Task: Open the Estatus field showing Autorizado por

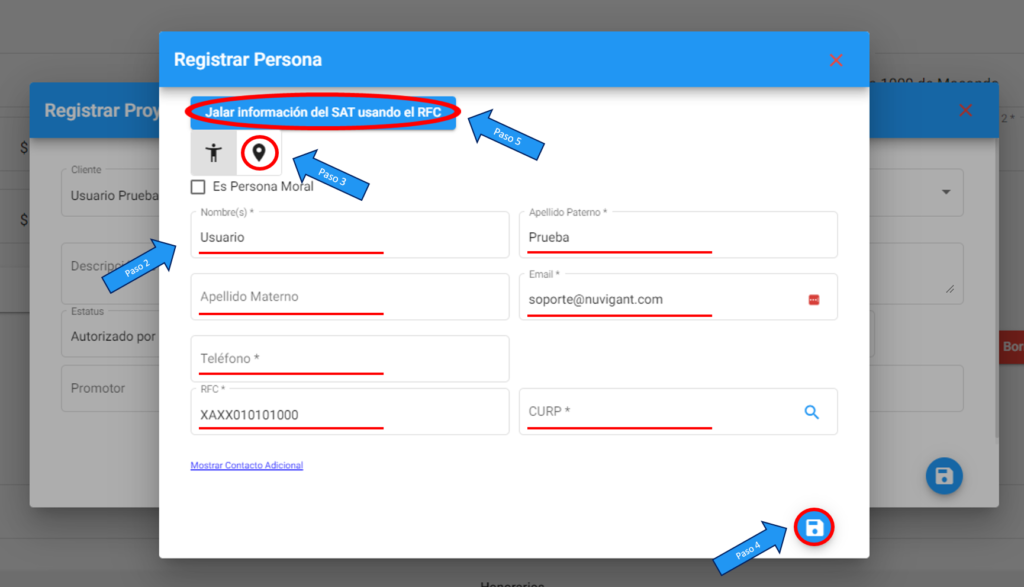Action: [x=111, y=334]
